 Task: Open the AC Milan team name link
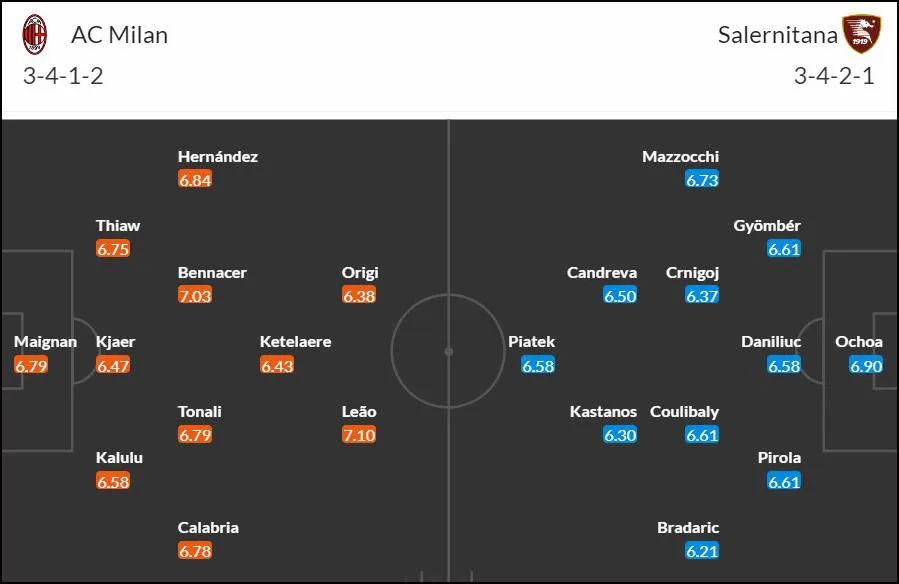pyautogui.click(x=119, y=35)
